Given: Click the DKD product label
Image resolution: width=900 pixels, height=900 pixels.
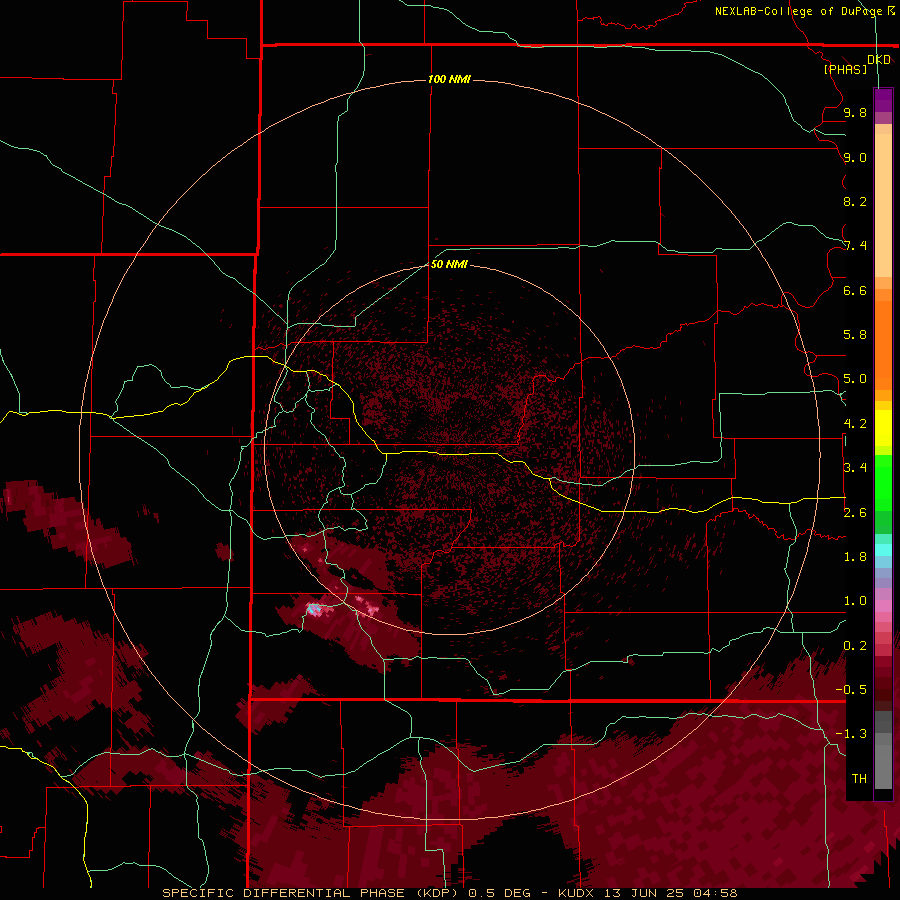Looking at the screenshot, I should pos(879,60).
